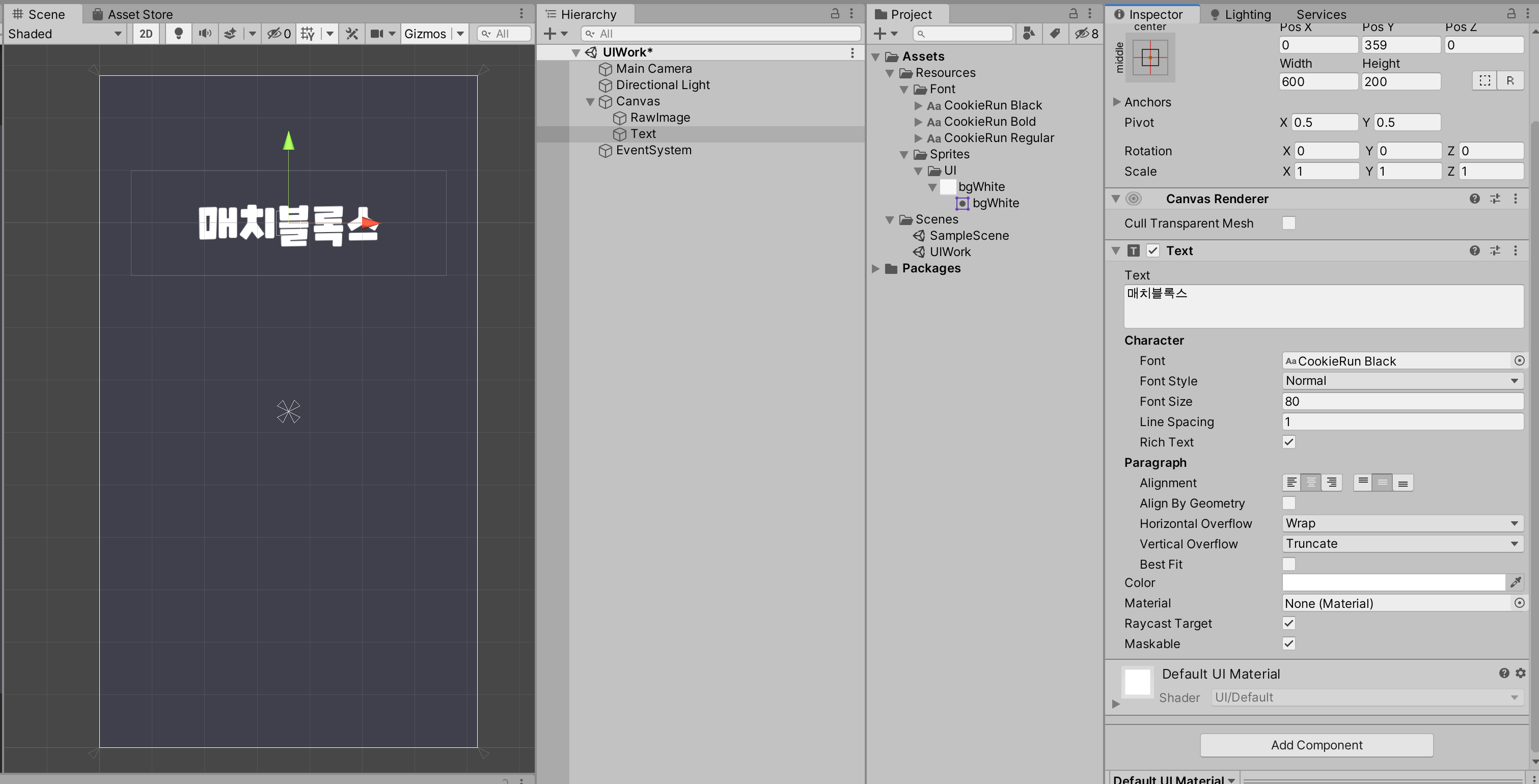Open the Horizontal Overflow dropdown
Image resolution: width=1539 pixels, height=784 pixels.
tap(1401, 524)
